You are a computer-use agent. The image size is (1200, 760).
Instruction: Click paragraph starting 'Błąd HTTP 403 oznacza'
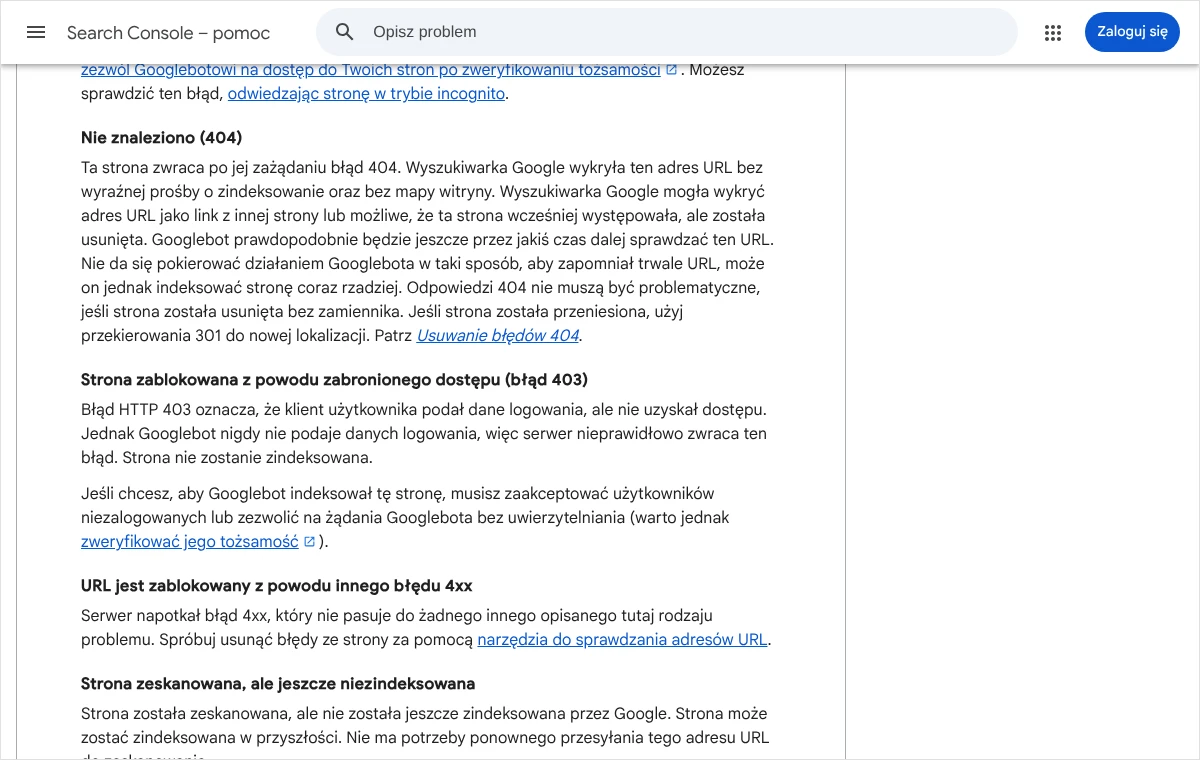click(424, 434)
